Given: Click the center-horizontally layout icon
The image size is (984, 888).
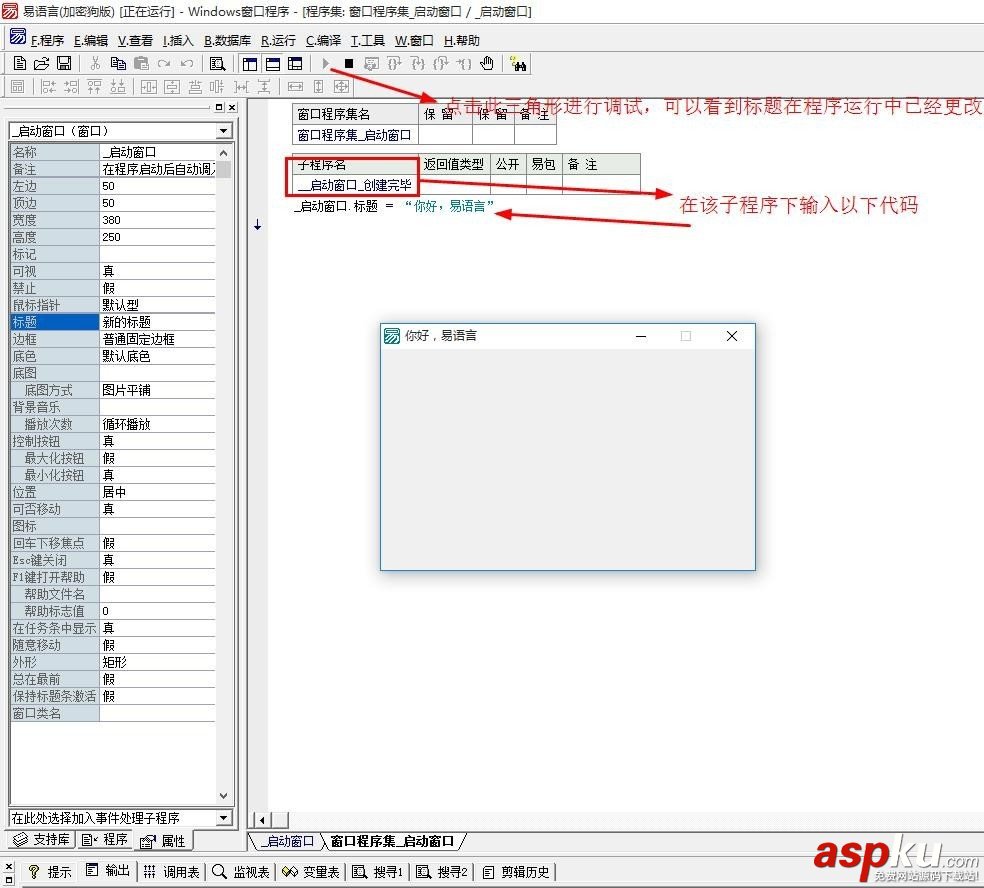Looking at the screenshot, I should tap(149, 87).
